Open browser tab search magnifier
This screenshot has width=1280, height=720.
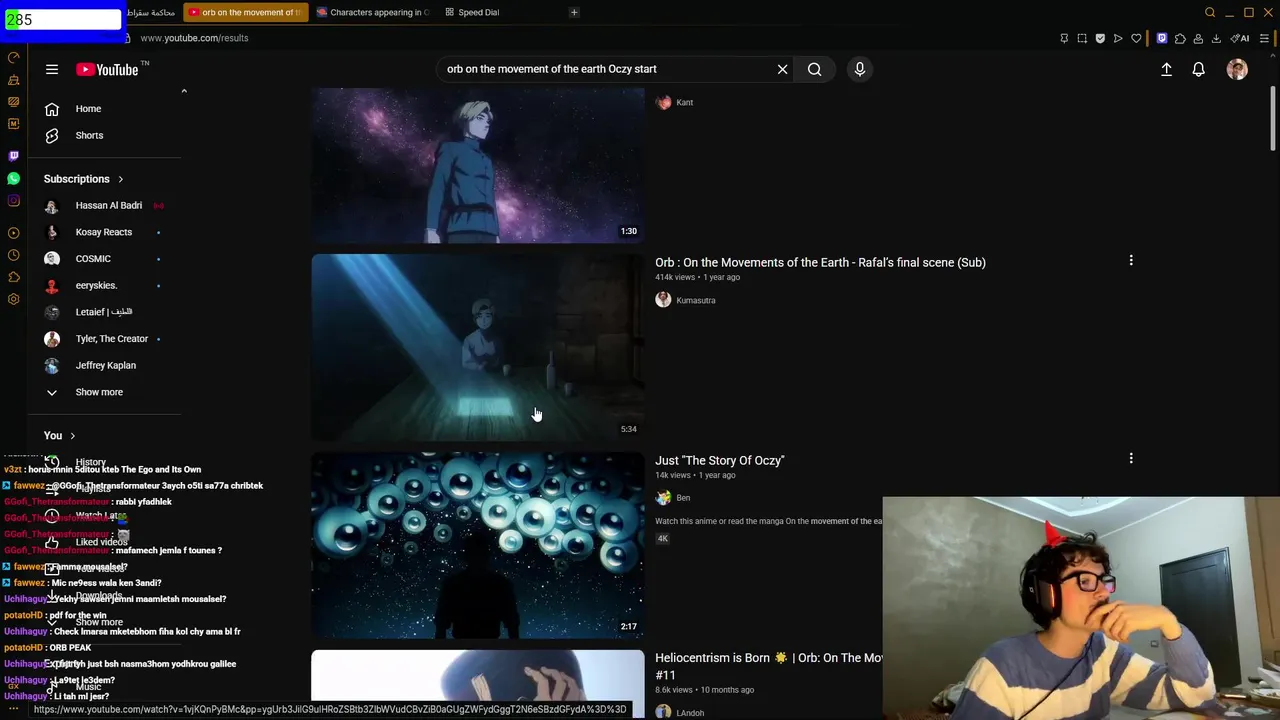(1210, 12)
